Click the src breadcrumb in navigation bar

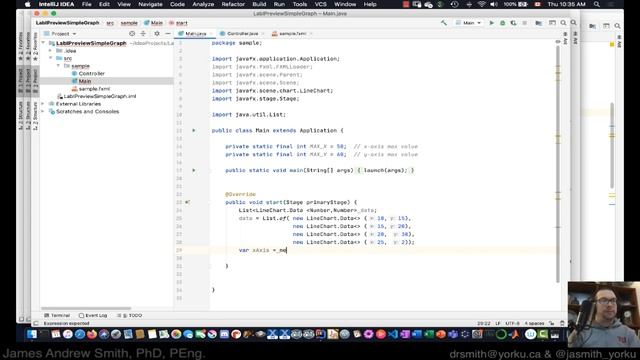[x=110, y=23]
